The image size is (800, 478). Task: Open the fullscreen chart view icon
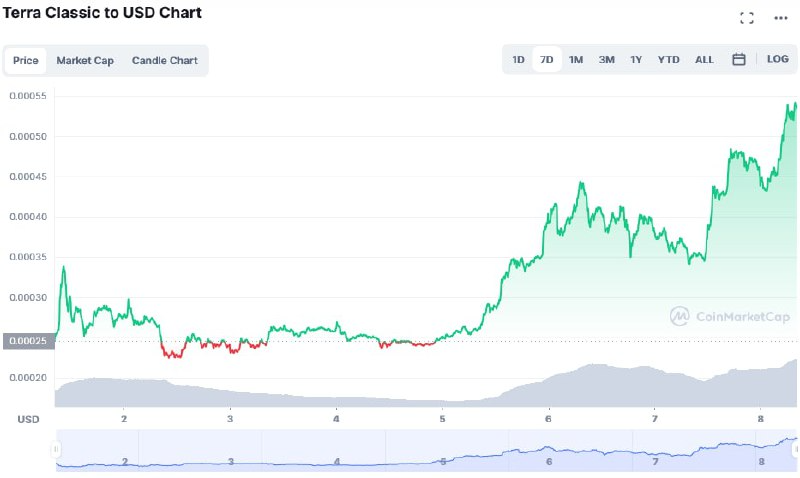click(x=746, y=18)
